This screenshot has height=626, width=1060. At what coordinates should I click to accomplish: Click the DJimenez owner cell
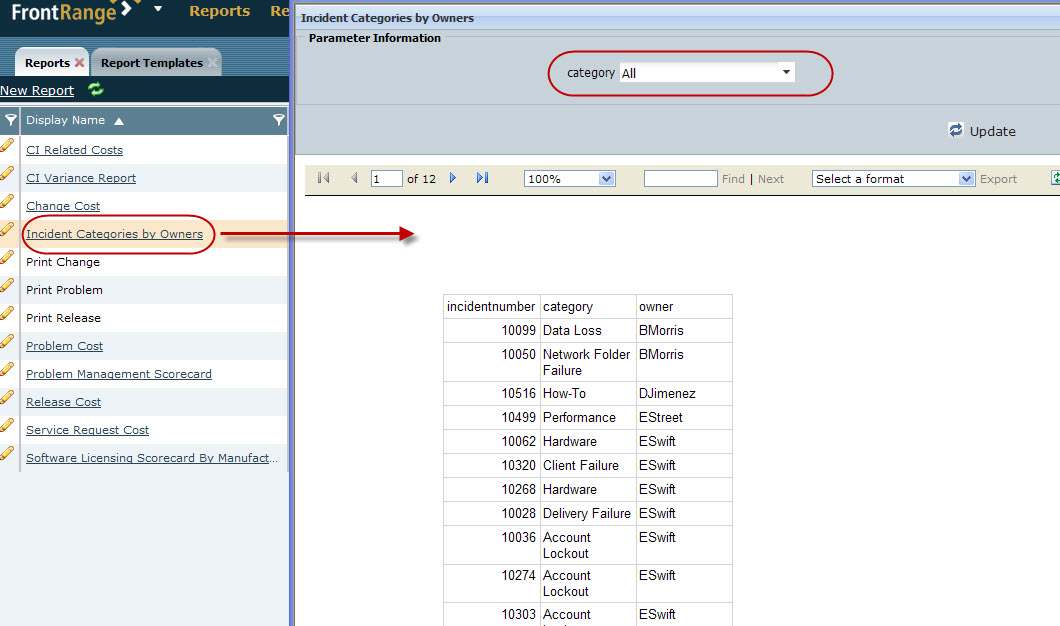tap(684, 393)
